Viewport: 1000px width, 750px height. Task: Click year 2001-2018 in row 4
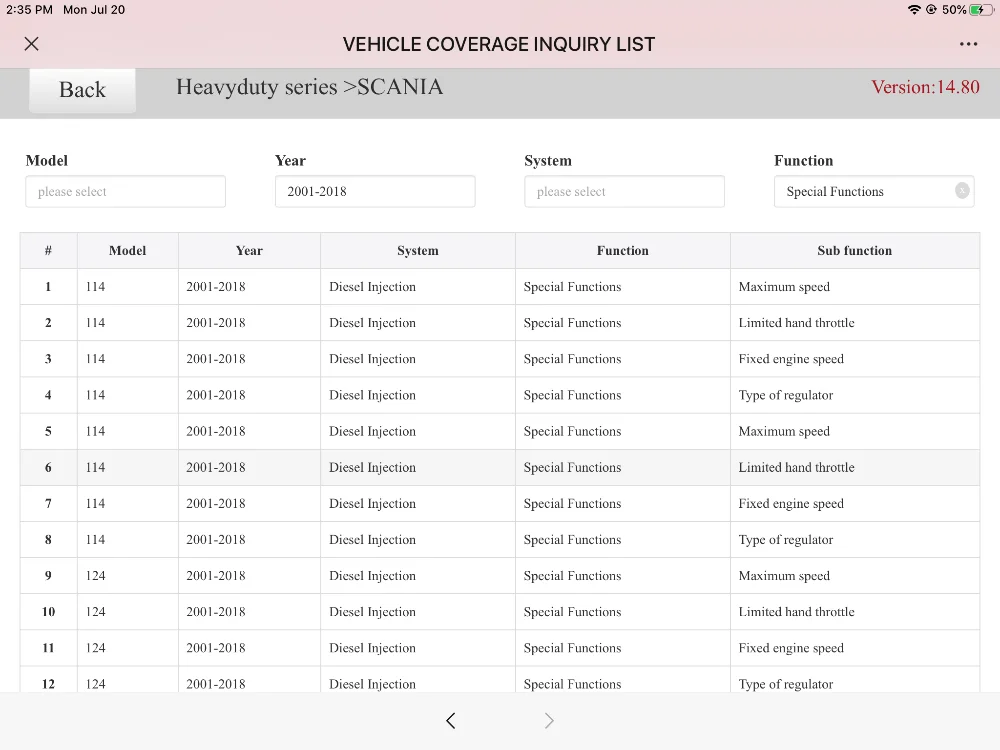point(216,395)
